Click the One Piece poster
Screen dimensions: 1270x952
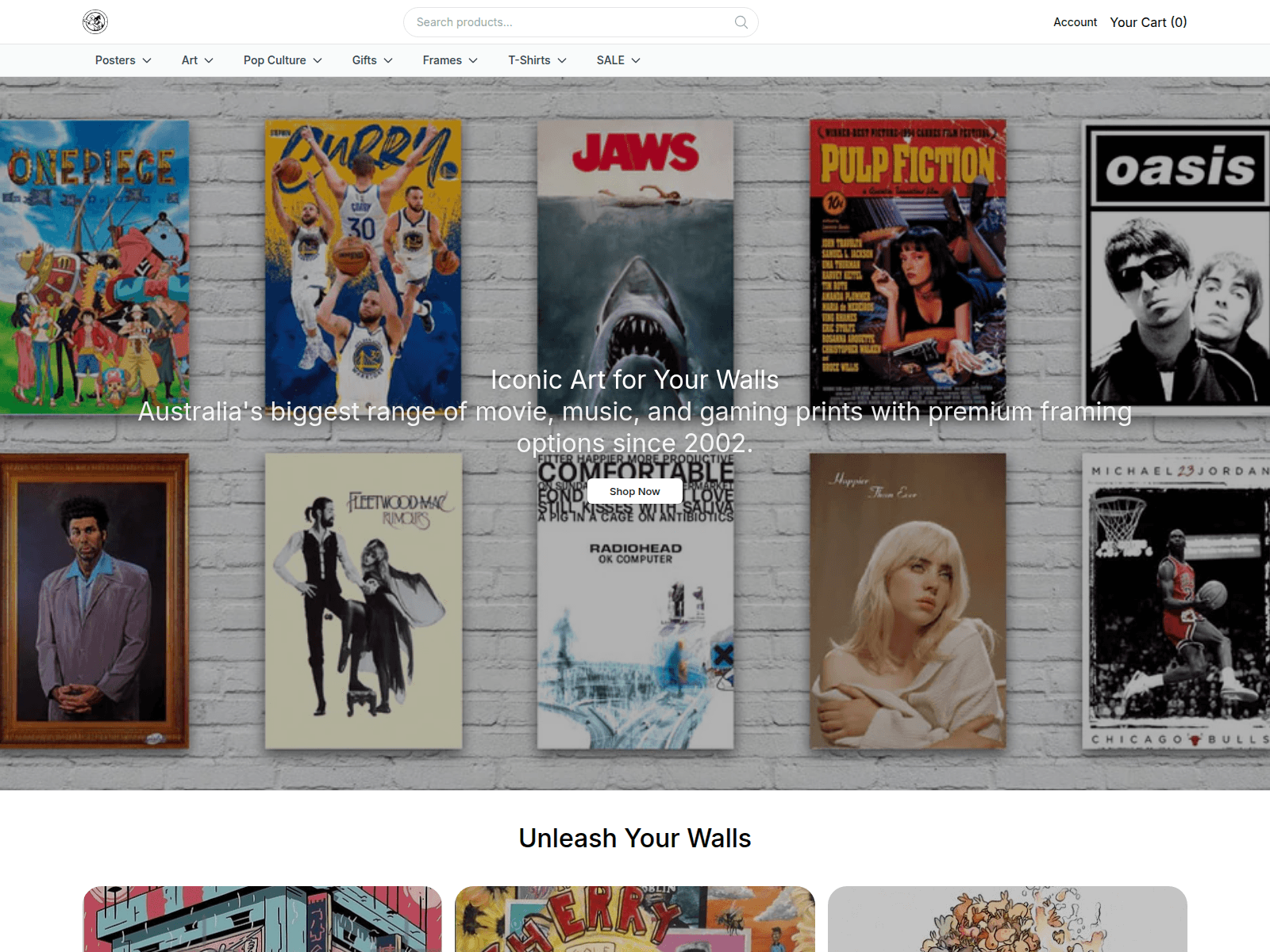click(x=94, y=267)
